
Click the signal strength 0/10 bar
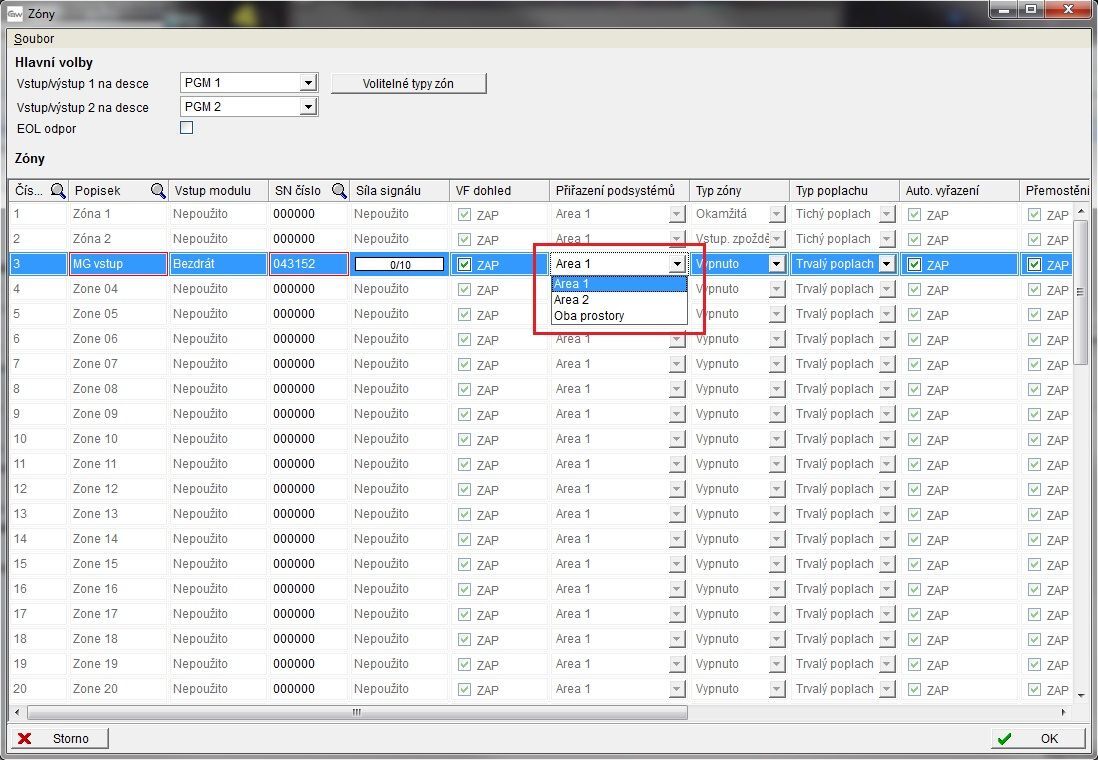(x=400, y=265)
